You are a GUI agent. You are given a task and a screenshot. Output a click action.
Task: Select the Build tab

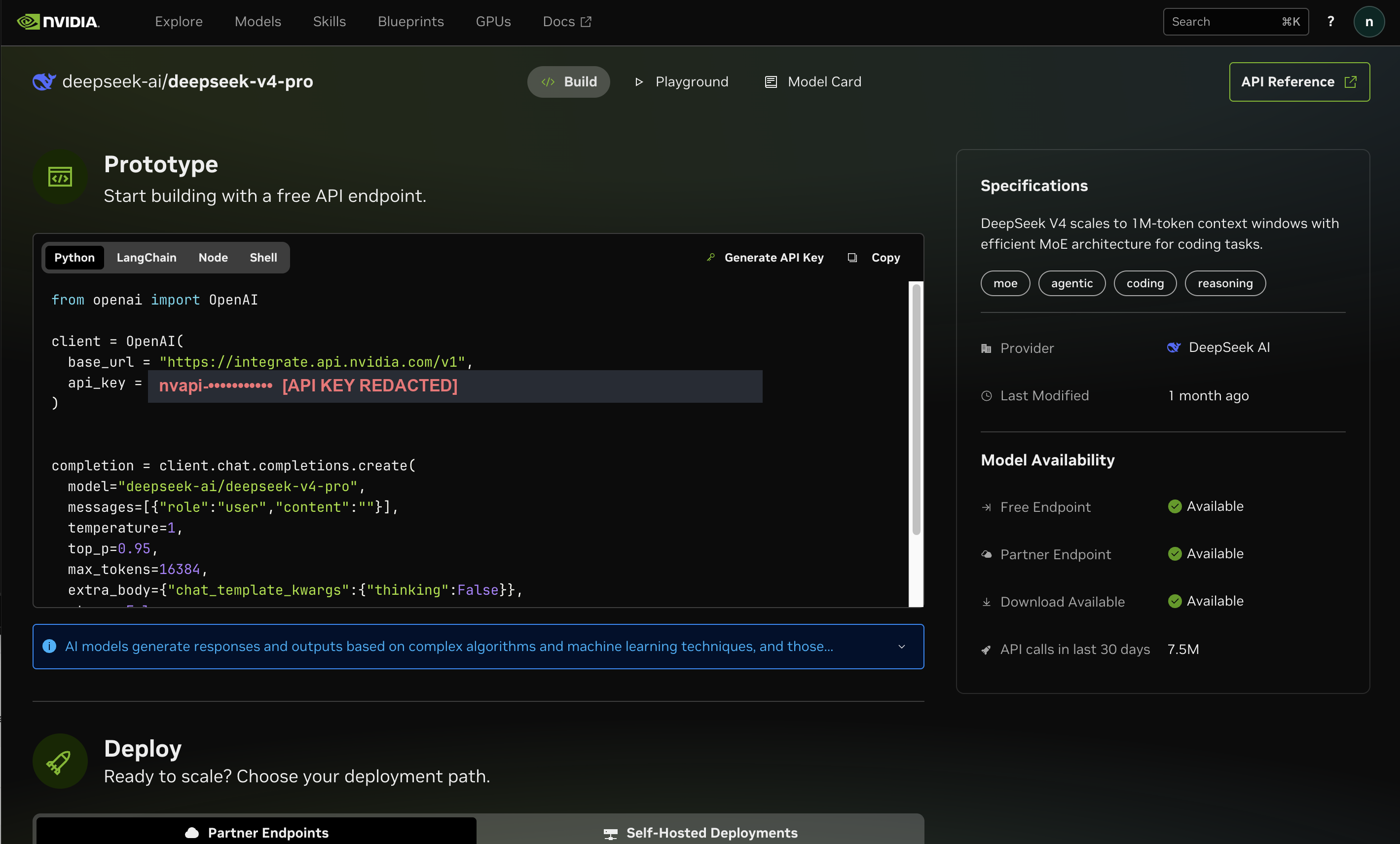pos(568,82)
